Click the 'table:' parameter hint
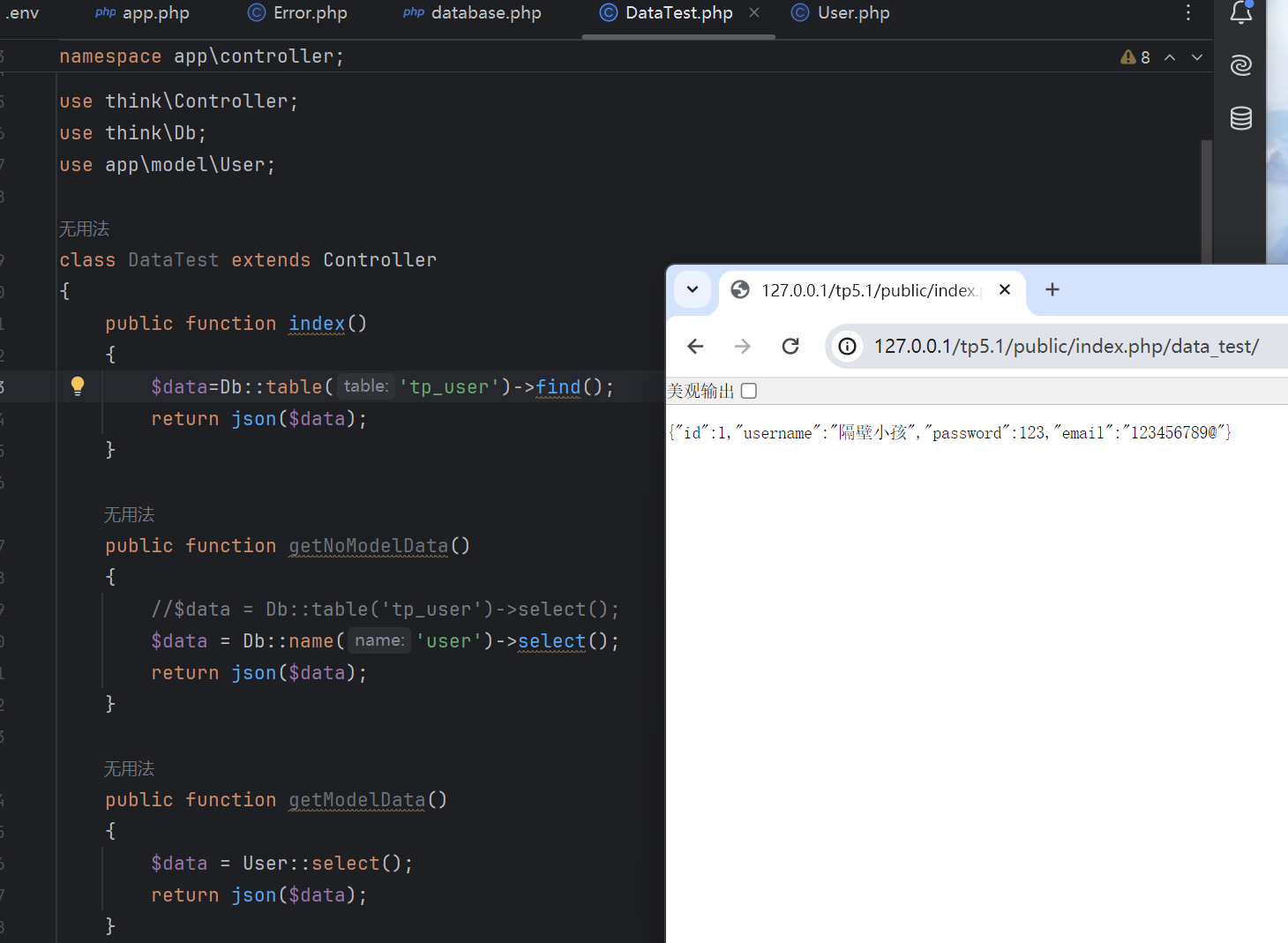Image resolution: width=1288 pixels, height=943 pixels. [366, 386]
